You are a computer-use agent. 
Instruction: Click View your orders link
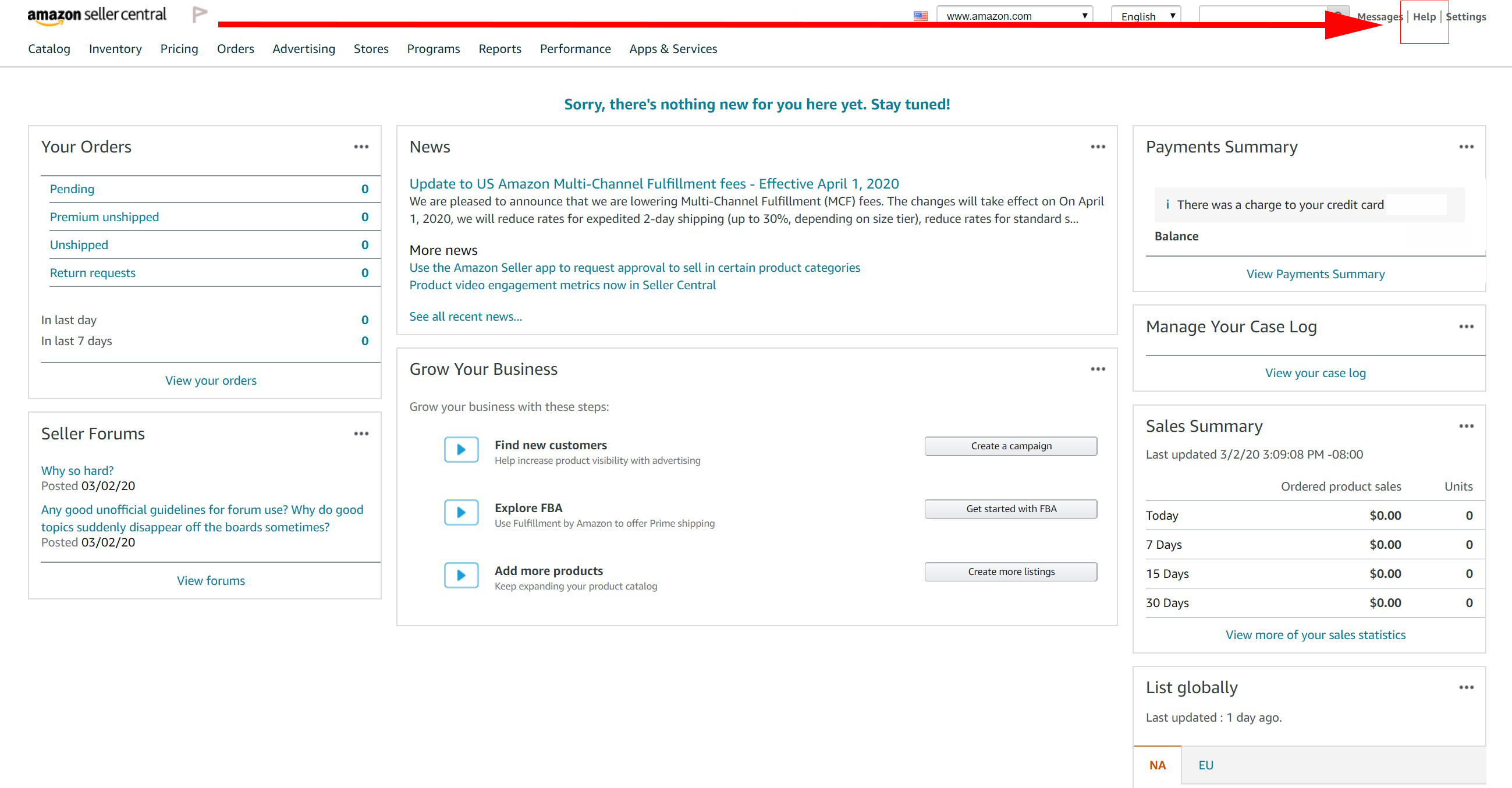click(211, 380)
